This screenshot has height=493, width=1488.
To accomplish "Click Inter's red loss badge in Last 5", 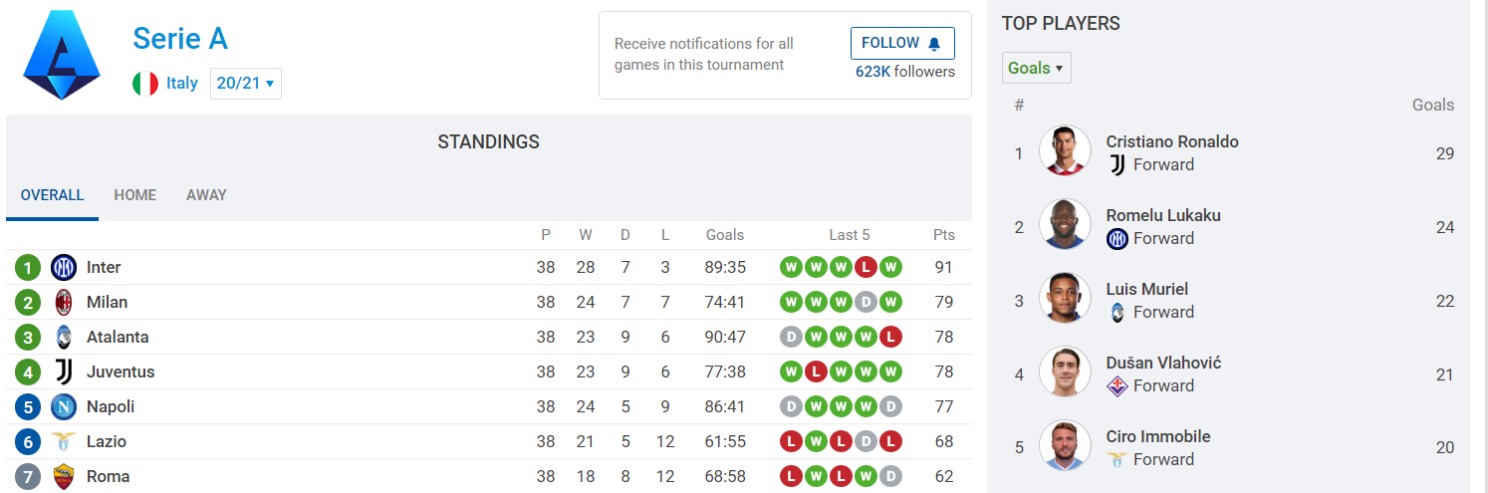I will pyautogui.click(x=867, y=267).
